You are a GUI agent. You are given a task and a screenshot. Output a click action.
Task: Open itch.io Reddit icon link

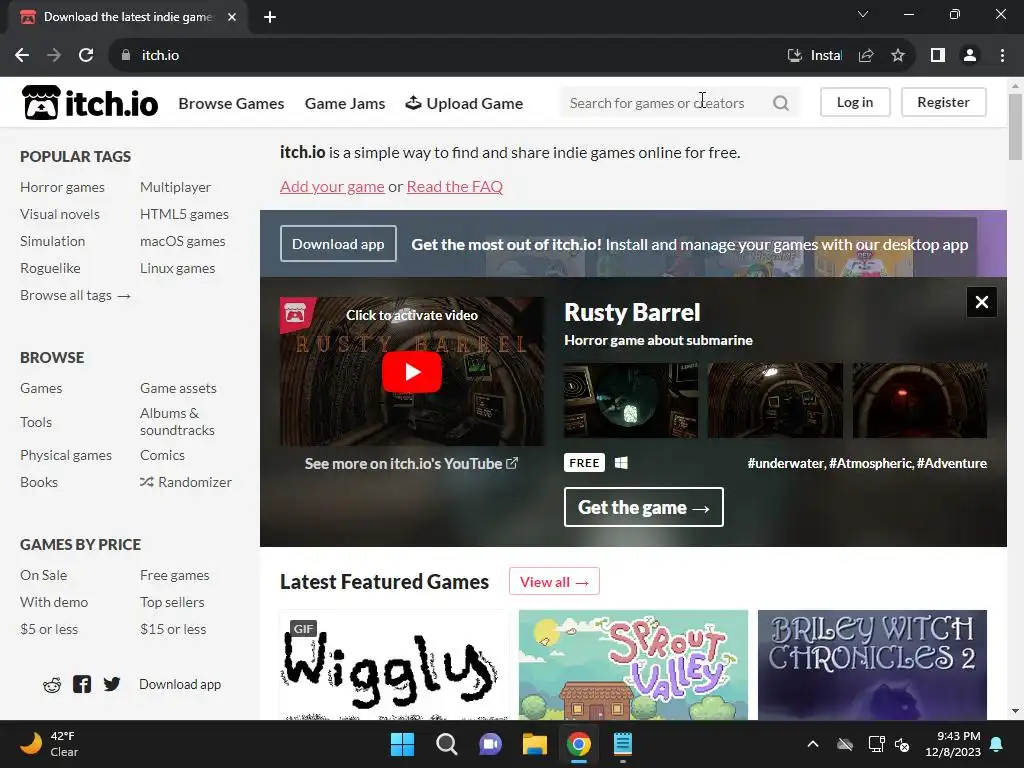52,684
